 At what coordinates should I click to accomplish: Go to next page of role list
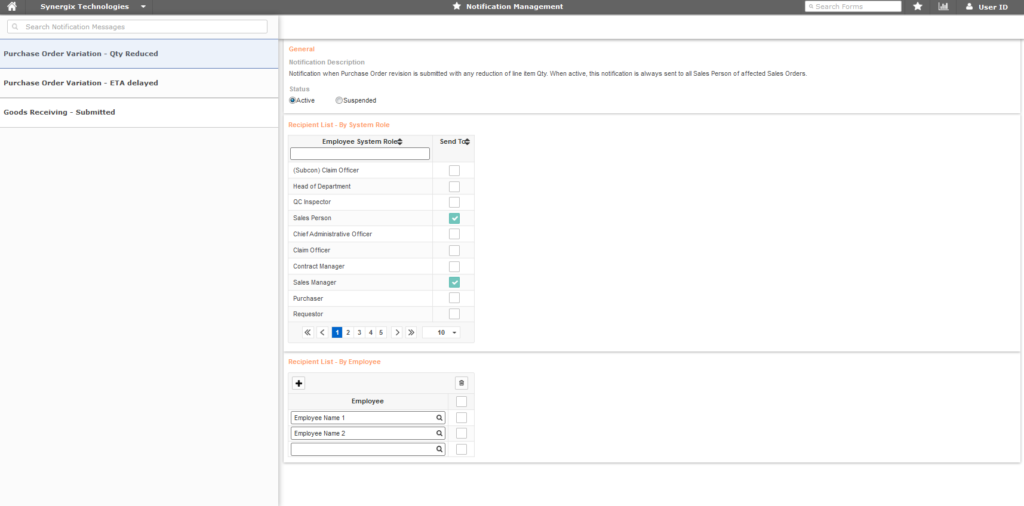coord(397,332)
